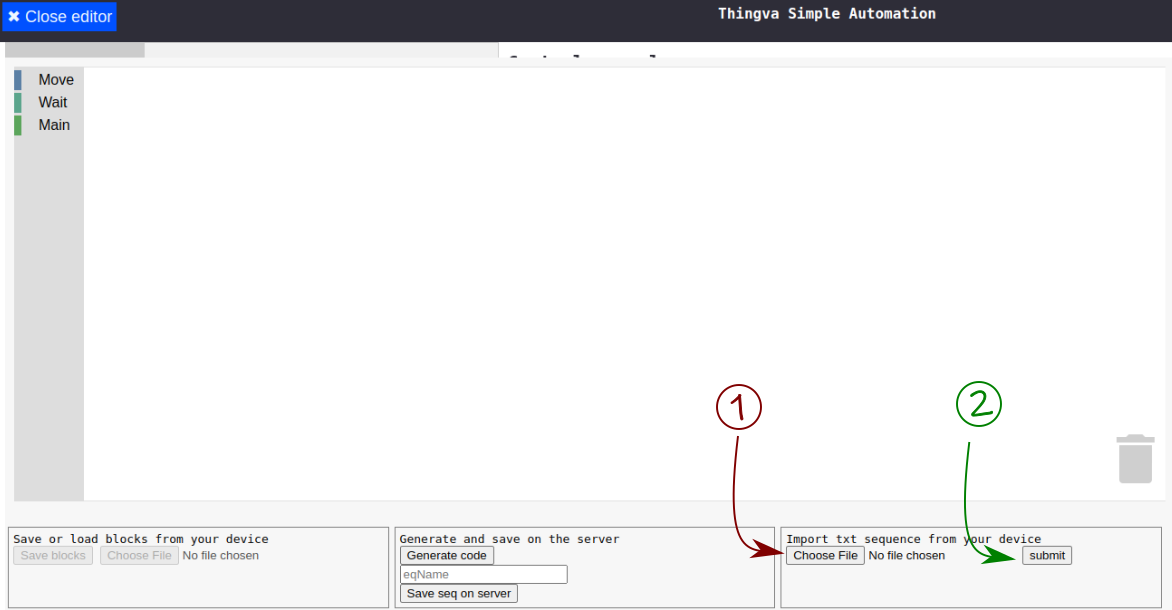1172x610 pixels.
Task: Click the green color bar beside Main
Action: (18, 125)
